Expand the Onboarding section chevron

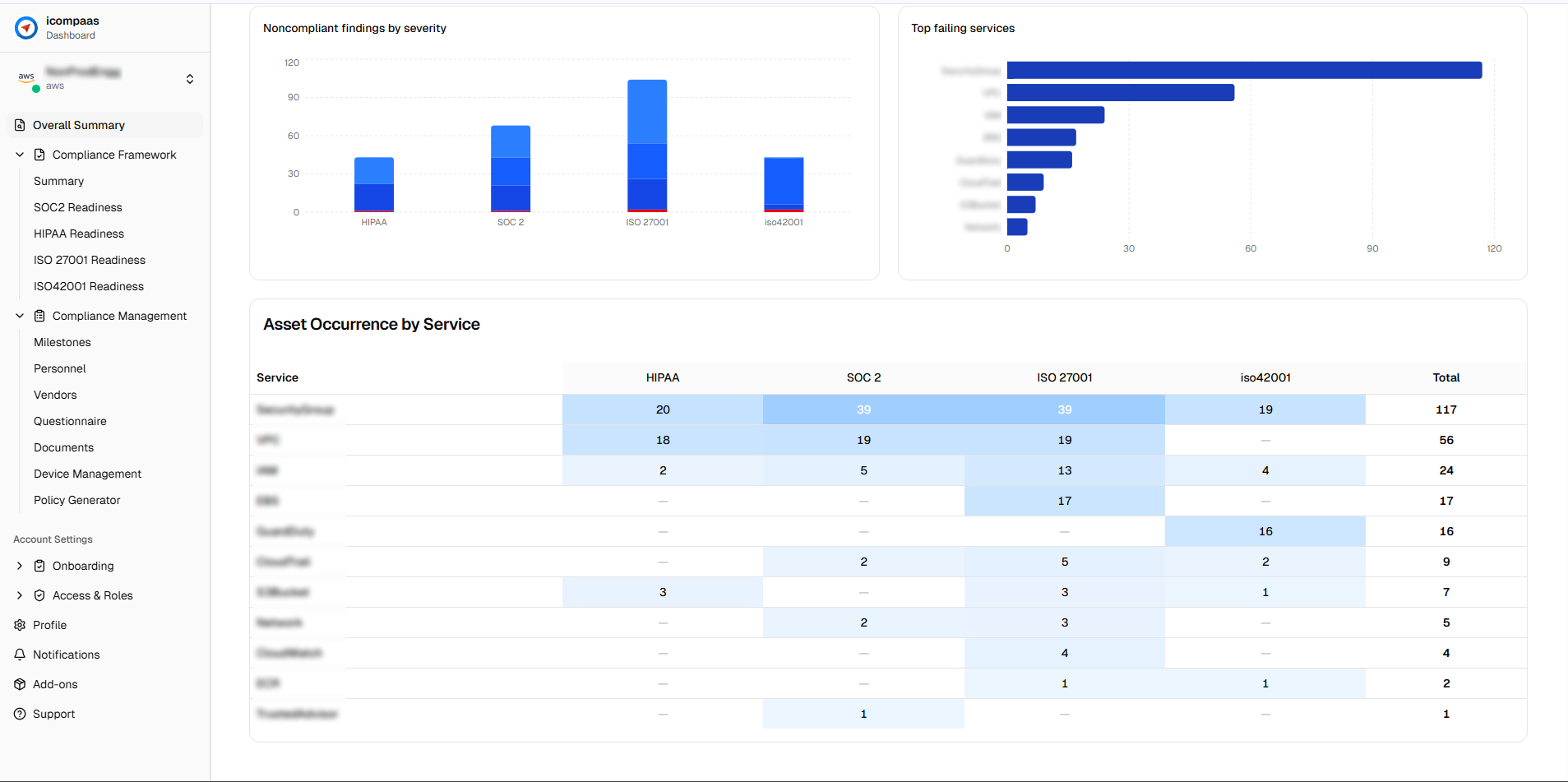point(20,566)
